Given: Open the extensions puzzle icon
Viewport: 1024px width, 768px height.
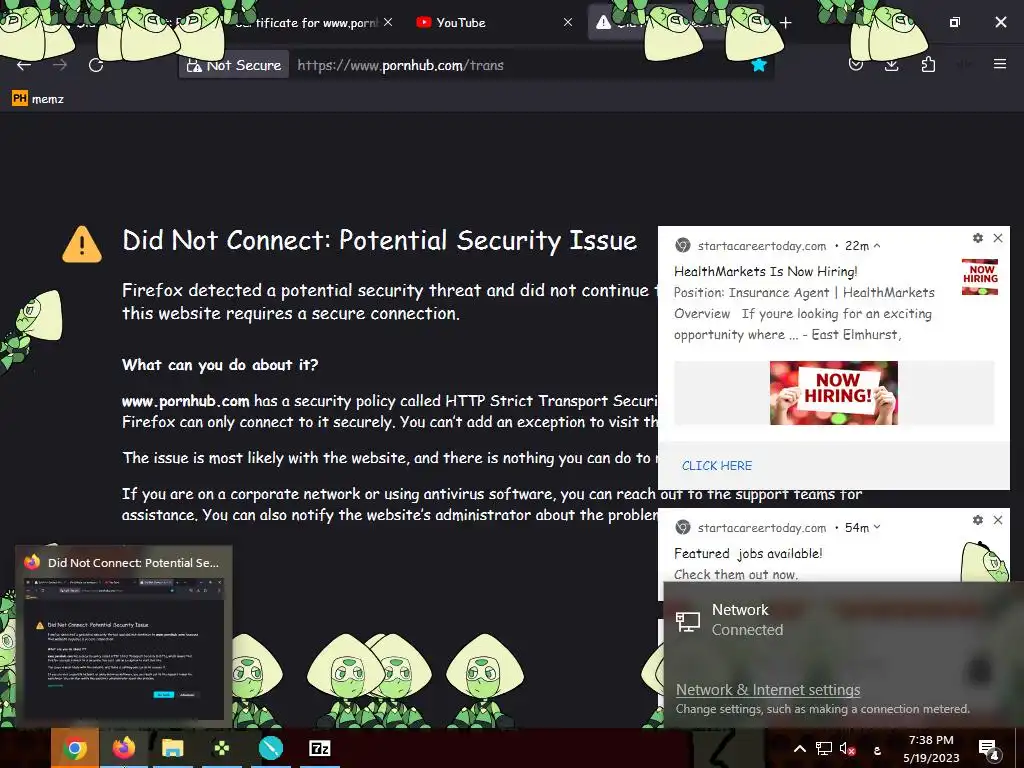Looking at the screenshot, I should click(x=928, y=65).
